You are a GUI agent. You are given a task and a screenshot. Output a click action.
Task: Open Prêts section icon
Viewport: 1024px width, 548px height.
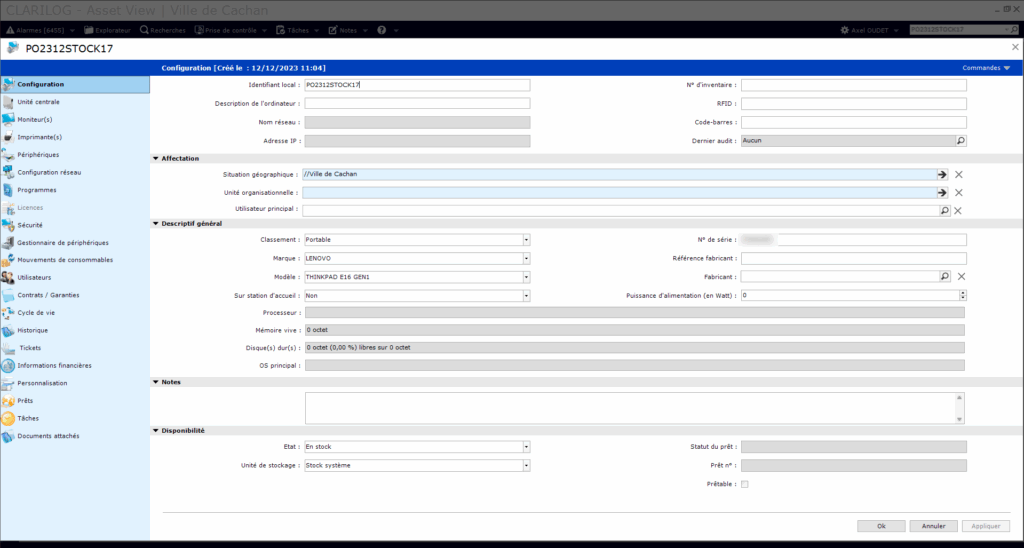pos(8,401)
